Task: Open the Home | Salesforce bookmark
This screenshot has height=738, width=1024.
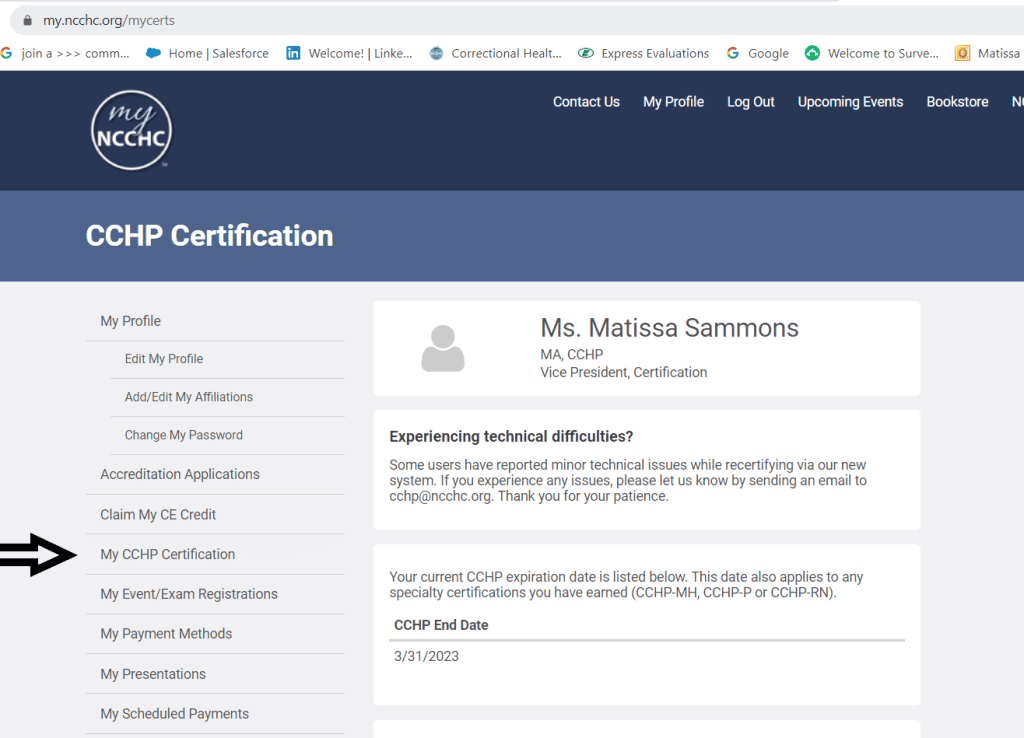Action: 208,54
